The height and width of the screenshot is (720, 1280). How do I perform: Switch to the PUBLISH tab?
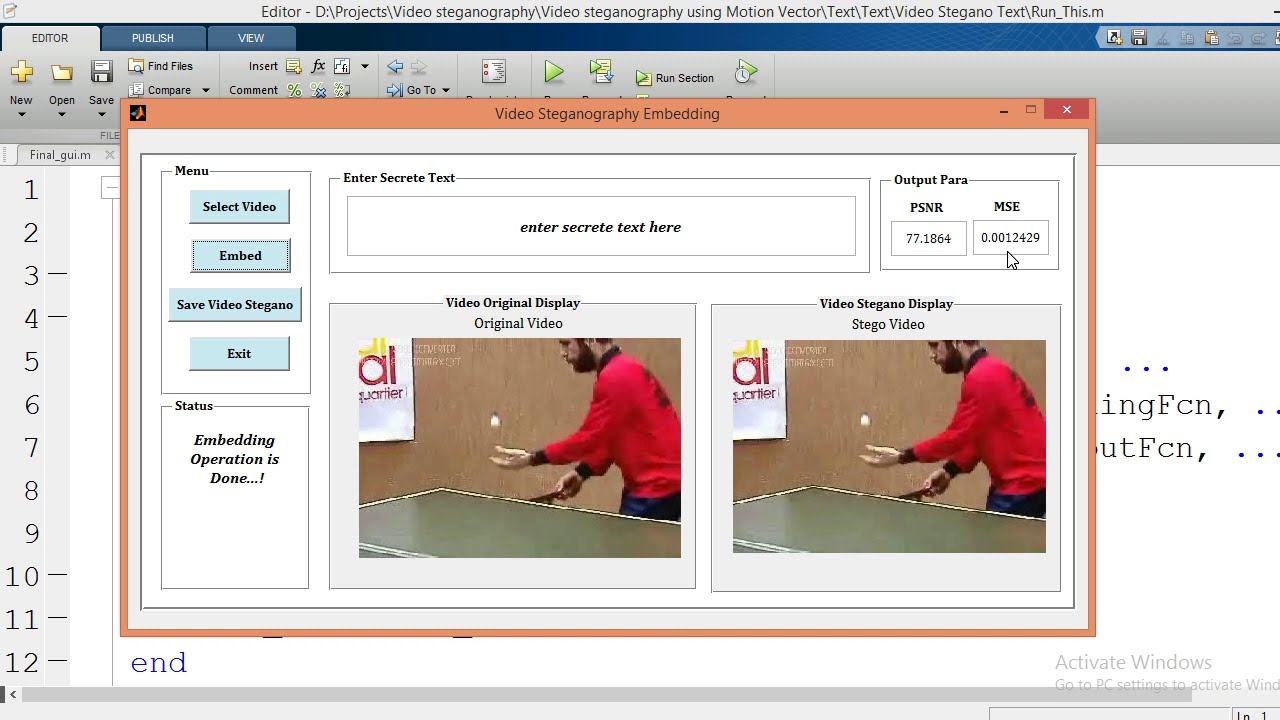153,38
